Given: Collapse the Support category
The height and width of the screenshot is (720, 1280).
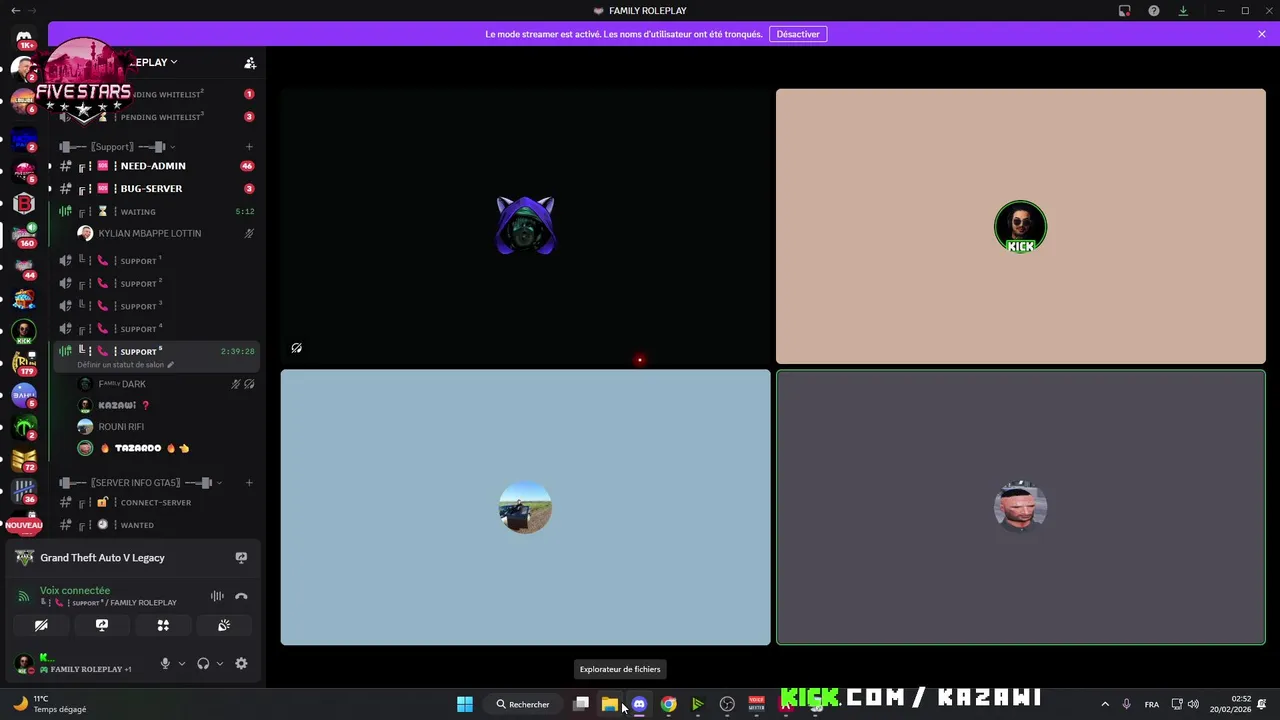Looking at the screenshot, I should pyautogui.click(x=117, y=147).
